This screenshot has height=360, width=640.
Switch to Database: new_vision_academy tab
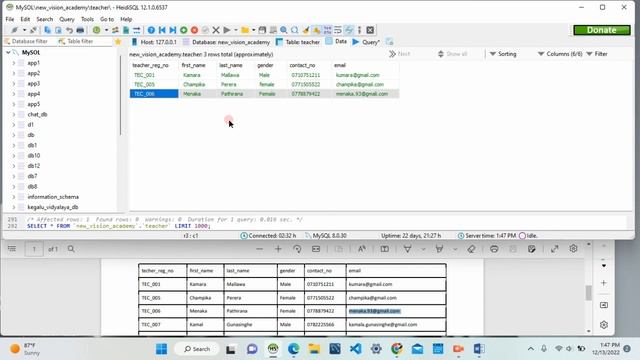(227, 42)
